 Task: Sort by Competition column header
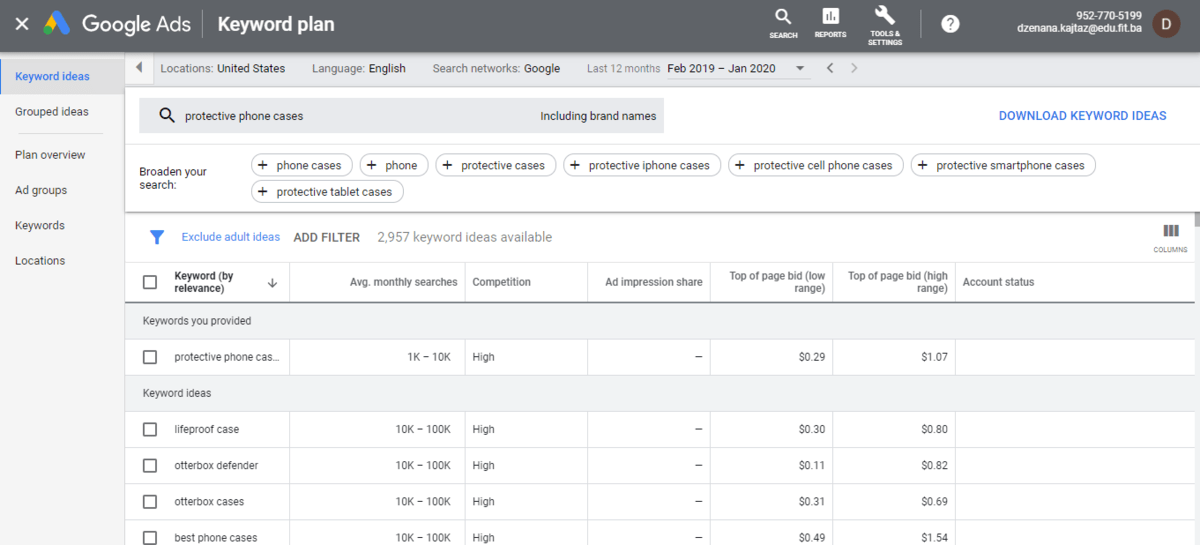tap(501, 282)
